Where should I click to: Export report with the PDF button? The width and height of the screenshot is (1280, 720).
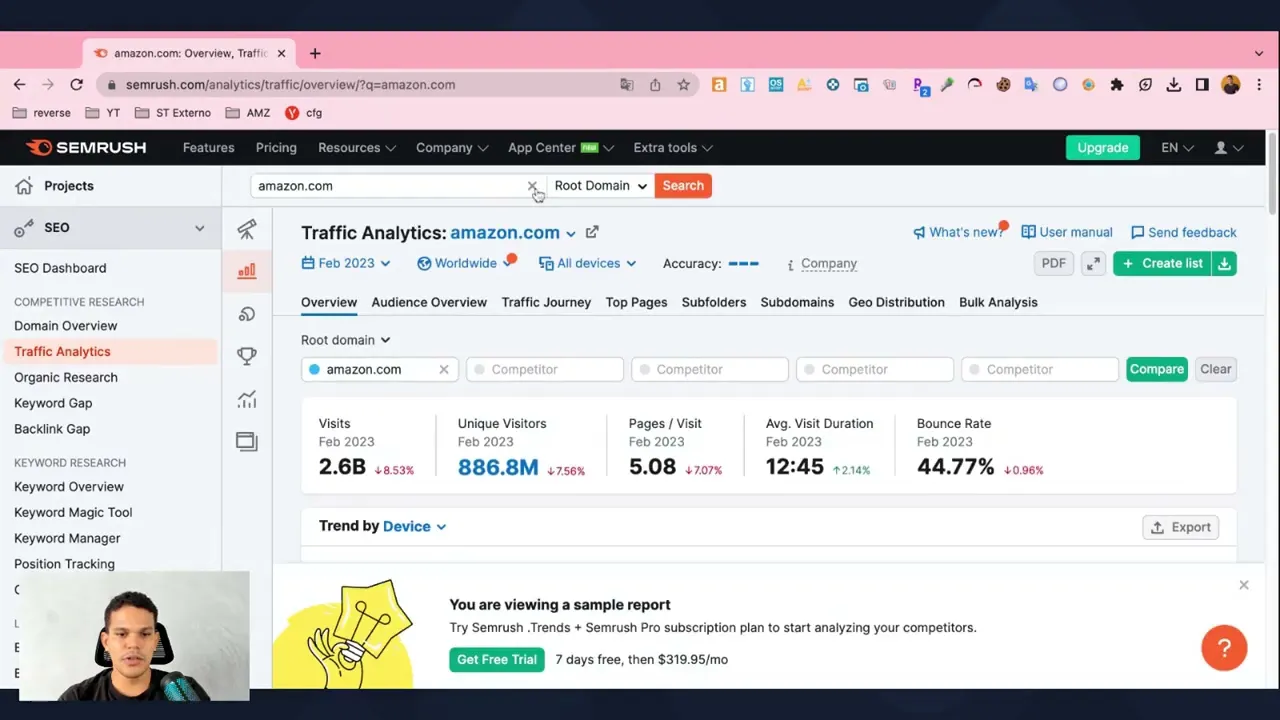tap(1053, 263)
